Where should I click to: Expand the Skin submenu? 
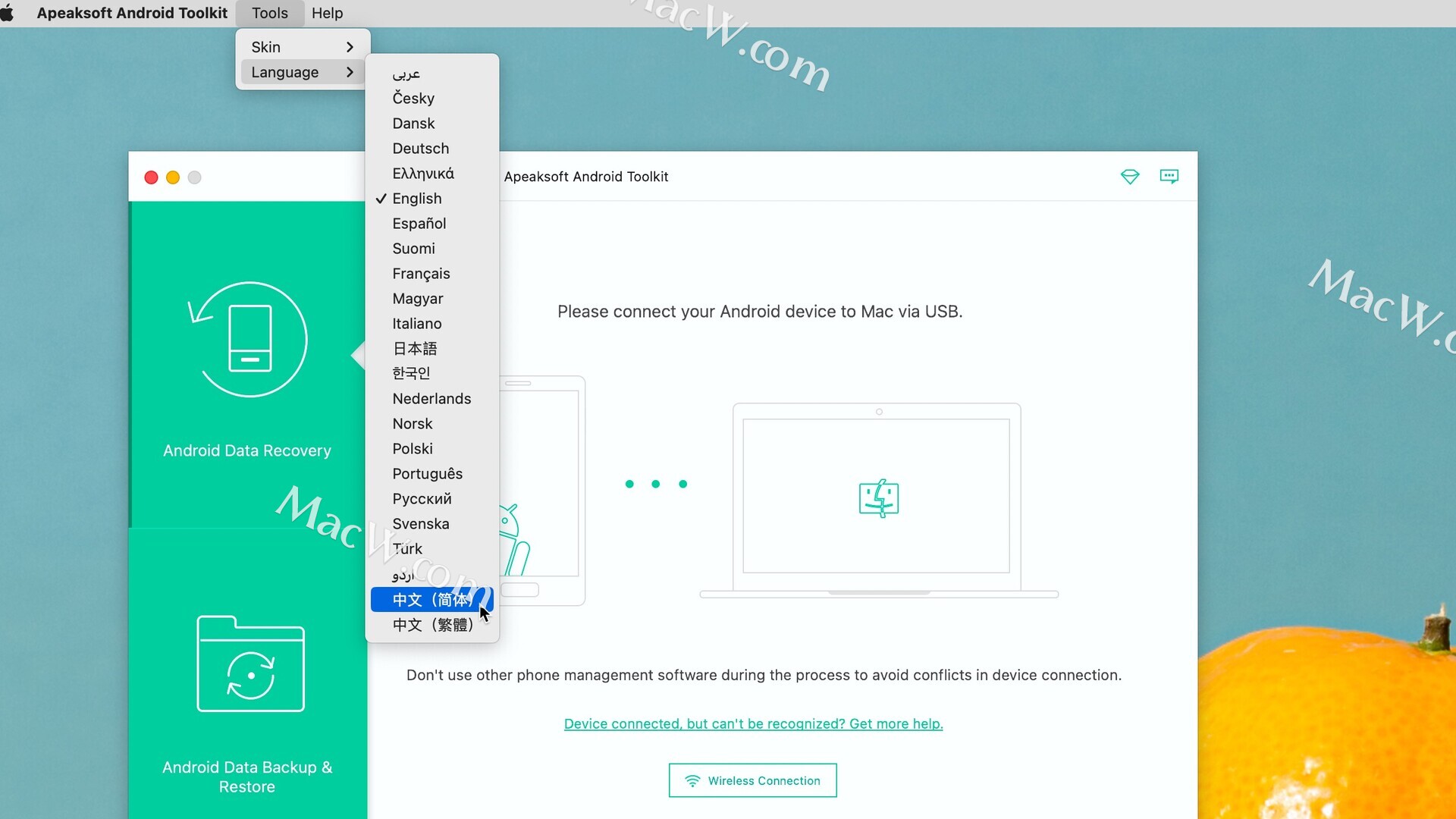303,47
